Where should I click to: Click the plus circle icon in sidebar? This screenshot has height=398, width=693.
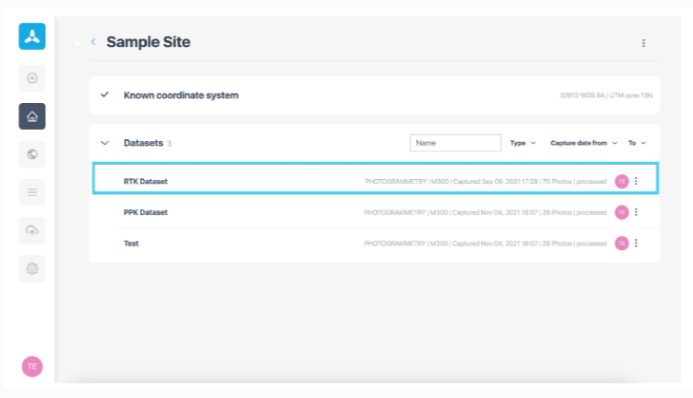tap(32, 78)
